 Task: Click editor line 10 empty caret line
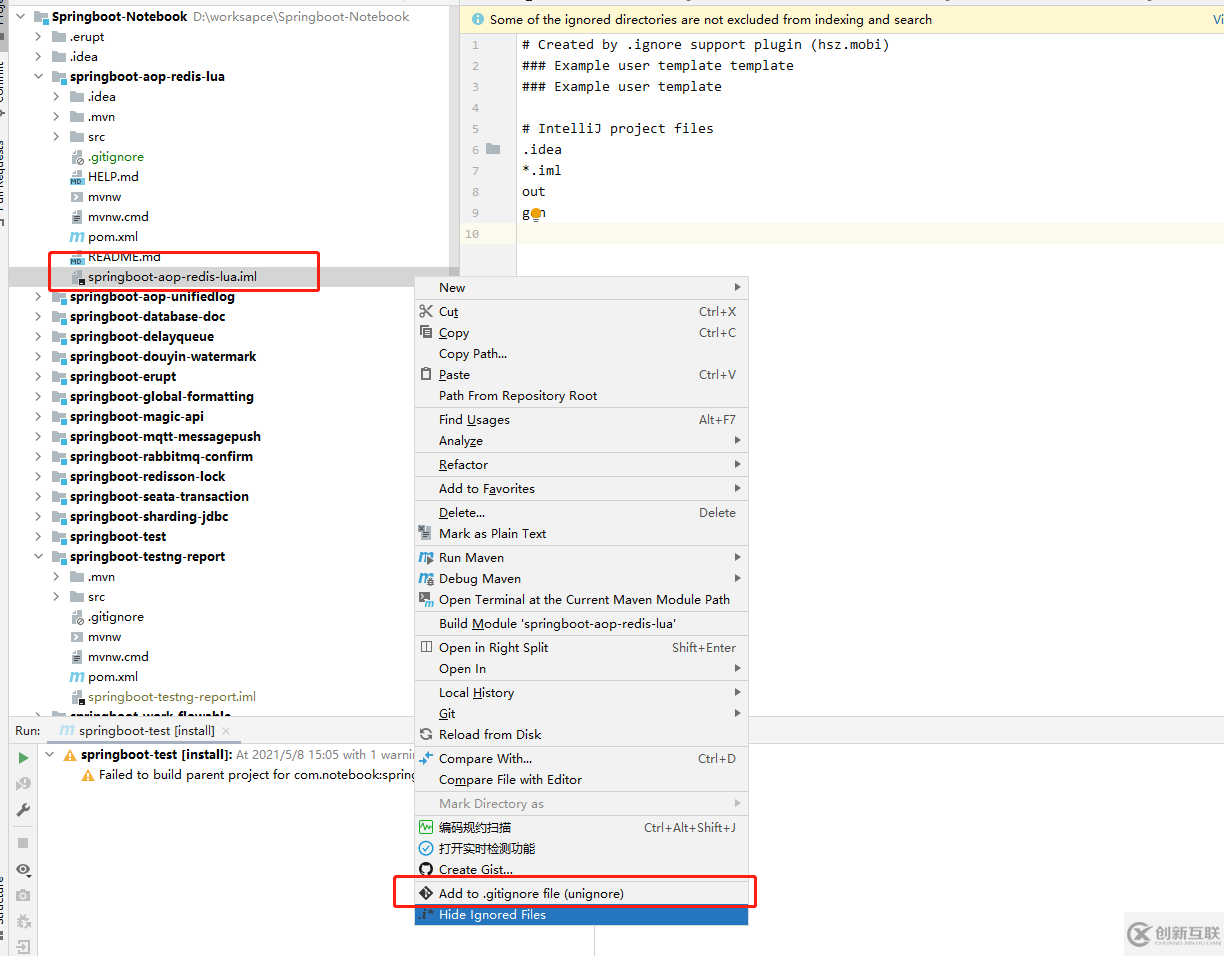pyautogui.click(x=870, y=233)
